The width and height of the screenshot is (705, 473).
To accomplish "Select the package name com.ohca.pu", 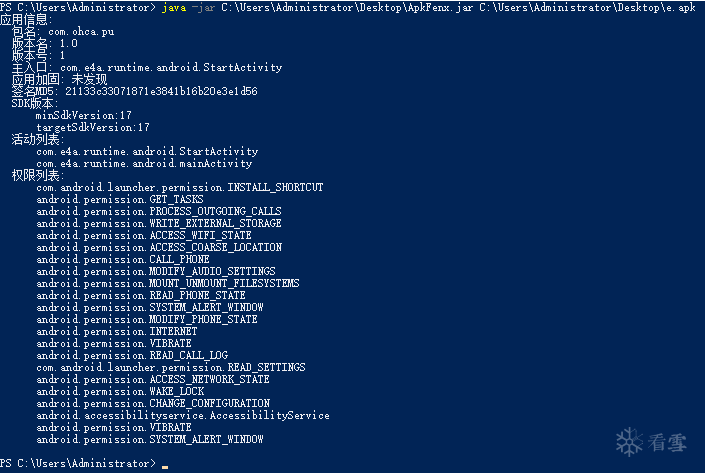I will [x=88, y=32].
